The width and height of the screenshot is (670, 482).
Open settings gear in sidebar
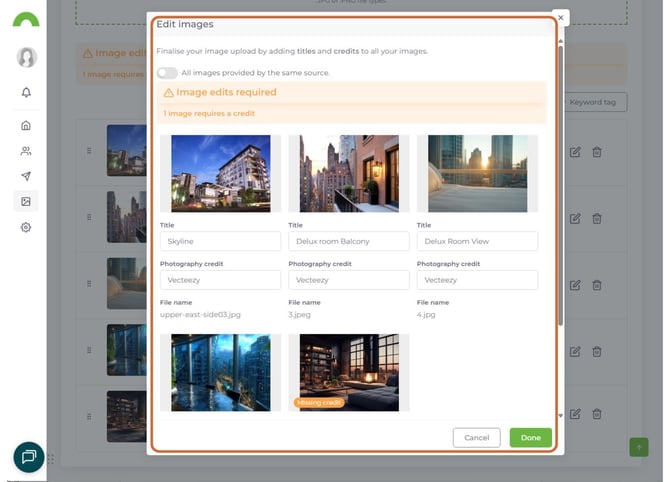click(26, 227)
